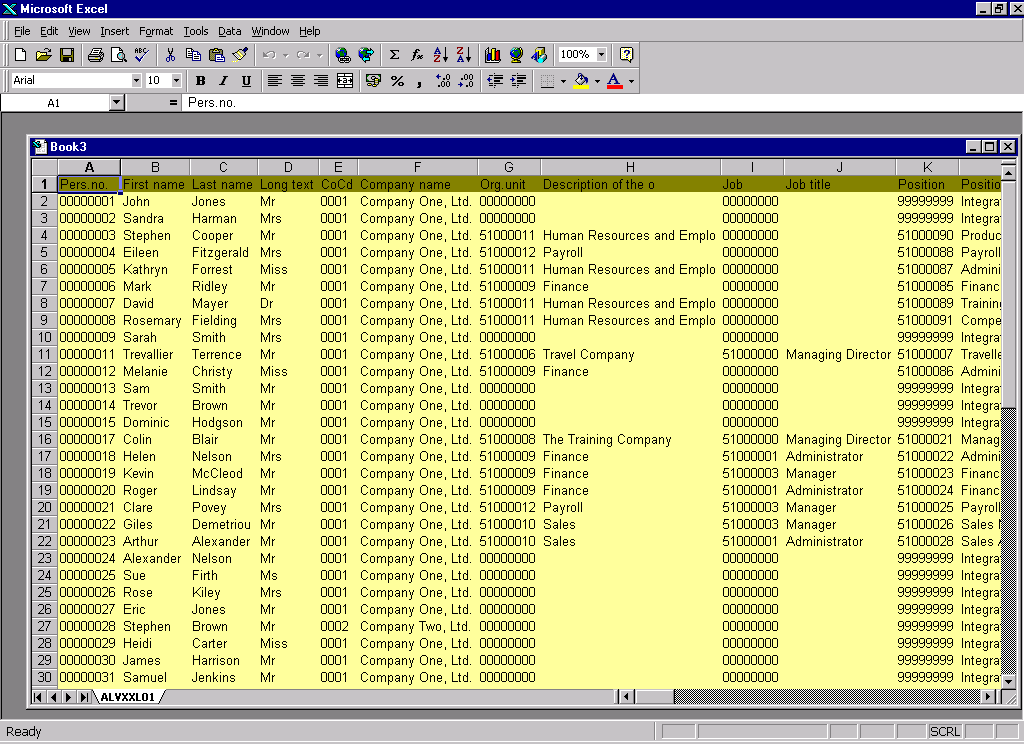1024x744 pixels.
Task: Open the Arial font name dropdown
Action: [x=136, y=80]
